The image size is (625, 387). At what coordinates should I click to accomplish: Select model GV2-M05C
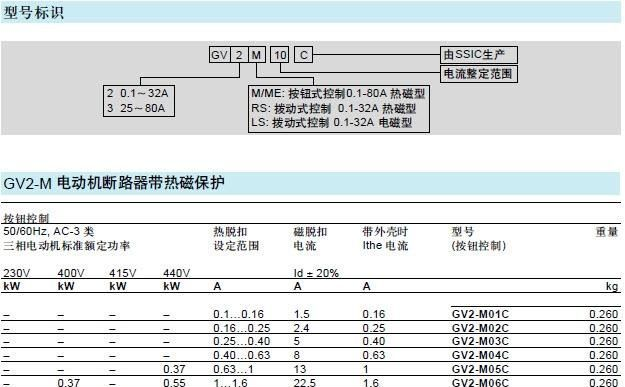point(480,369)
